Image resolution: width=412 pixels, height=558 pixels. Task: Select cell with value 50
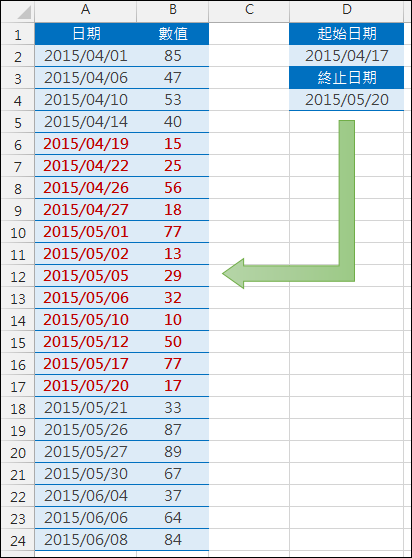pyautogui.click(x=173, y=342)
